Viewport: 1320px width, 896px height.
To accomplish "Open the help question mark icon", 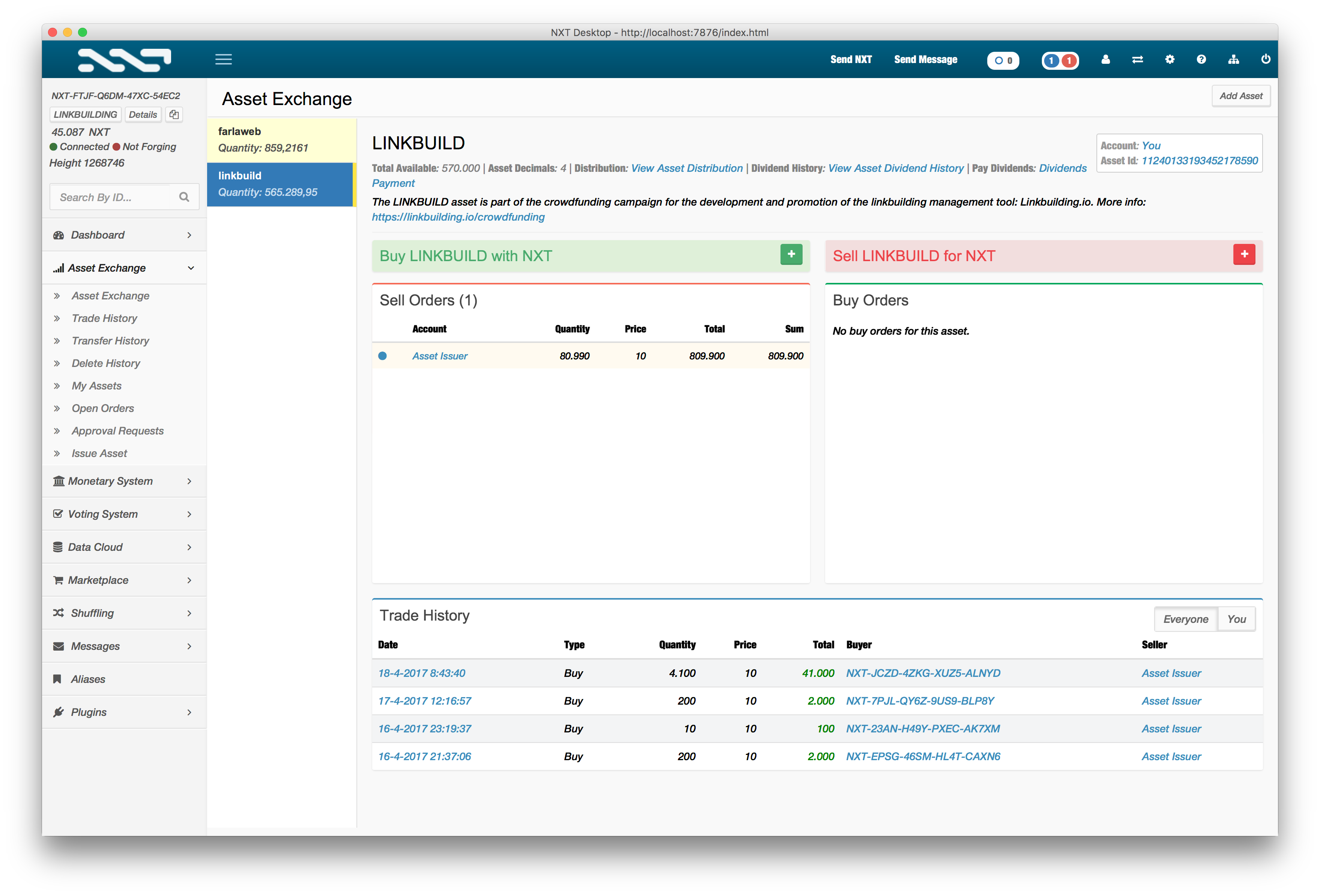I will pos(1201,59).
